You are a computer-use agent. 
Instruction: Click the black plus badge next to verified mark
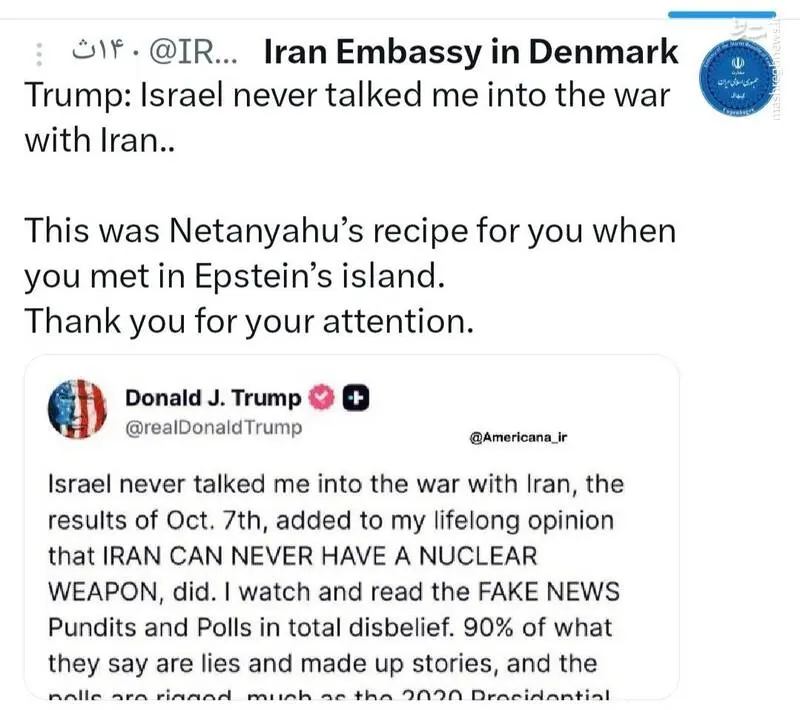tap(356, 398)
